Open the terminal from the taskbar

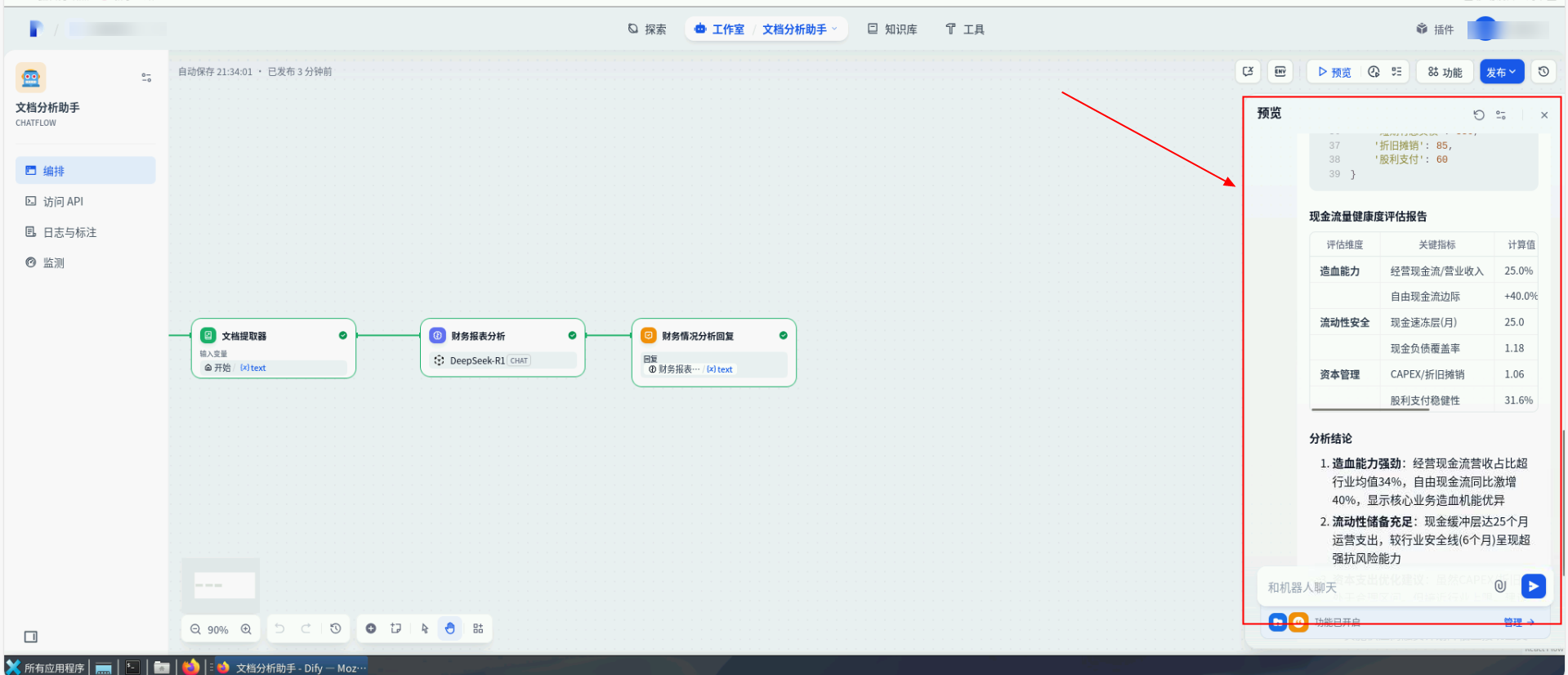[133, 667]
